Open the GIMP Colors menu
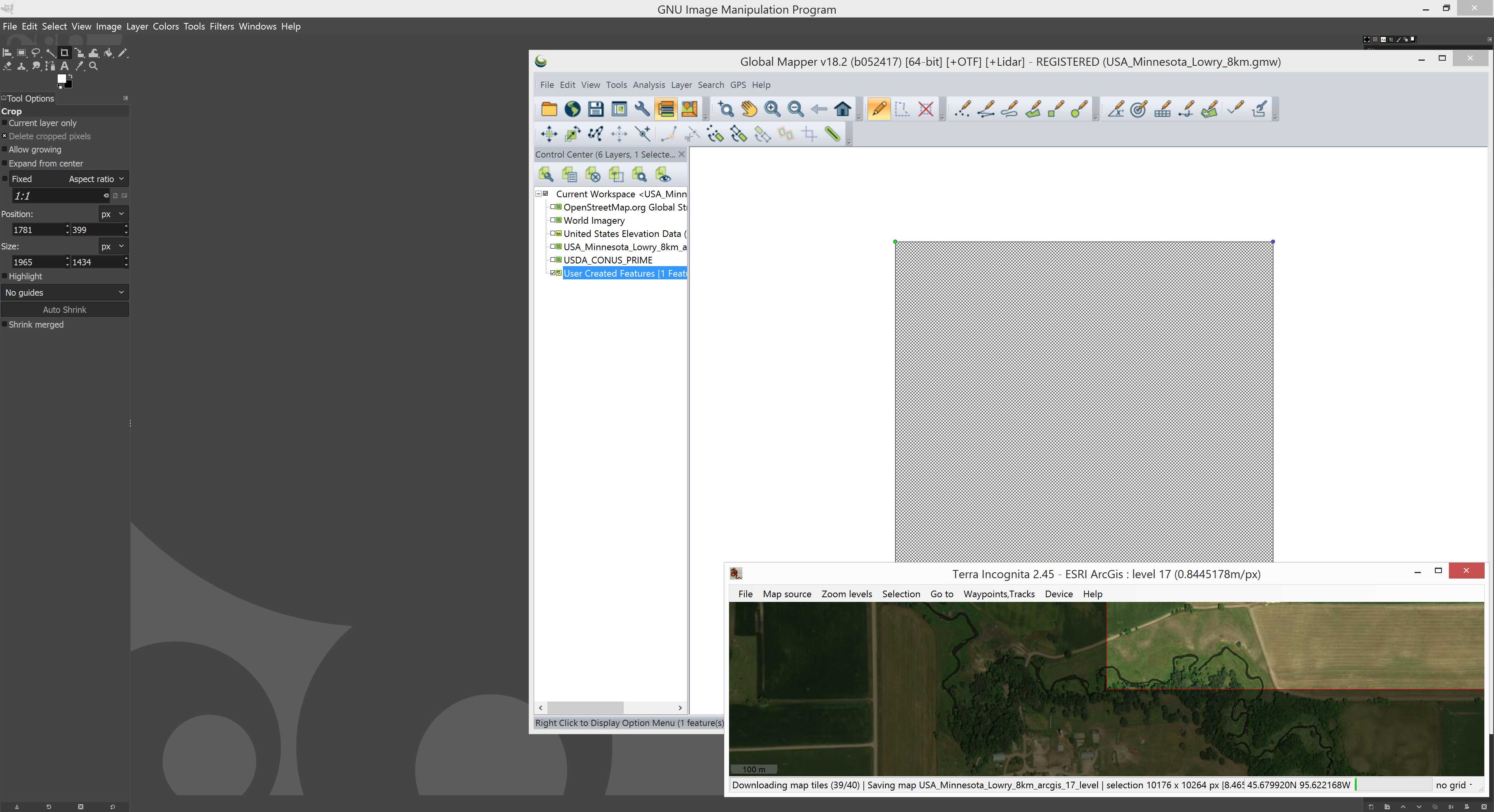Viewport: 1494px width, 812px height. 166,26
